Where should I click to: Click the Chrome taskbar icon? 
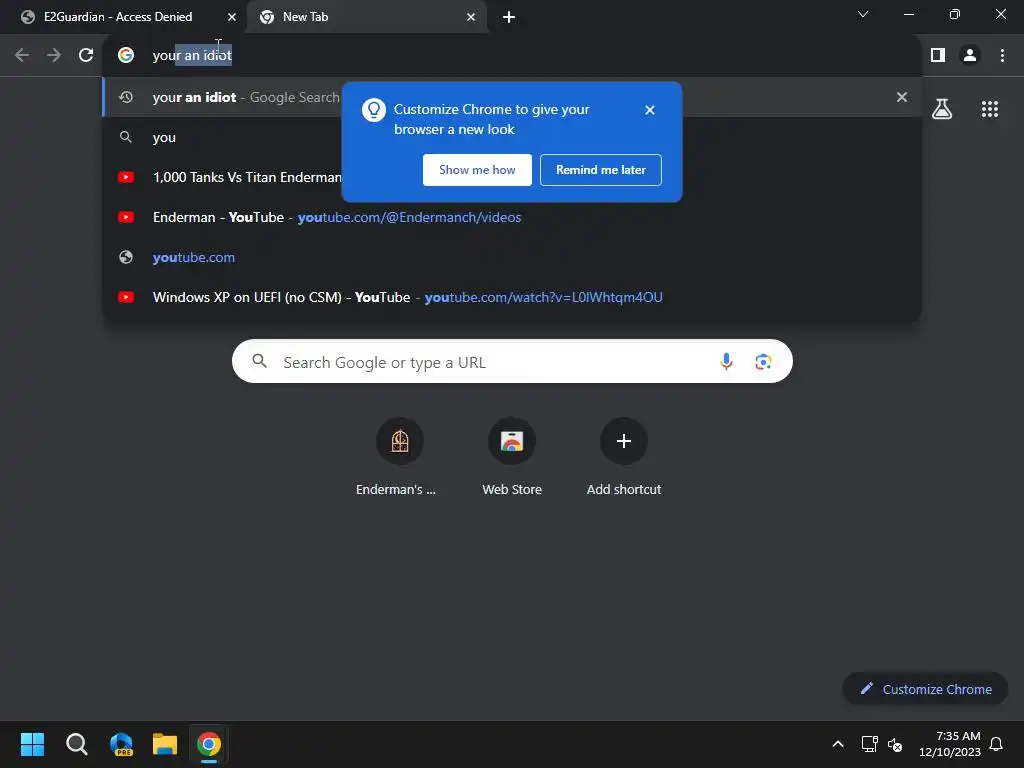click(x=209, y=744)
